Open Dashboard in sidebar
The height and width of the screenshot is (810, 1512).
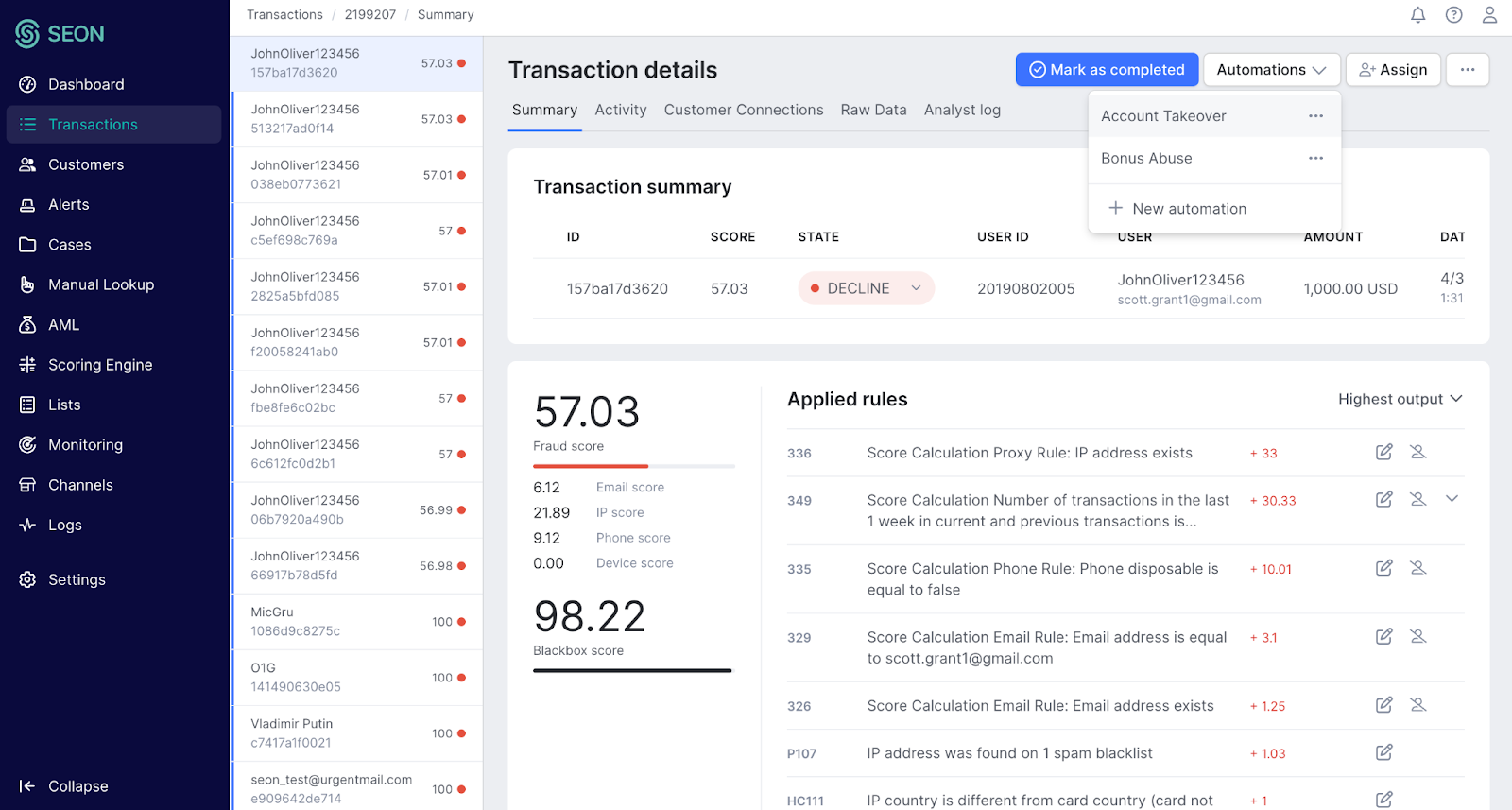tap(113, 84)
